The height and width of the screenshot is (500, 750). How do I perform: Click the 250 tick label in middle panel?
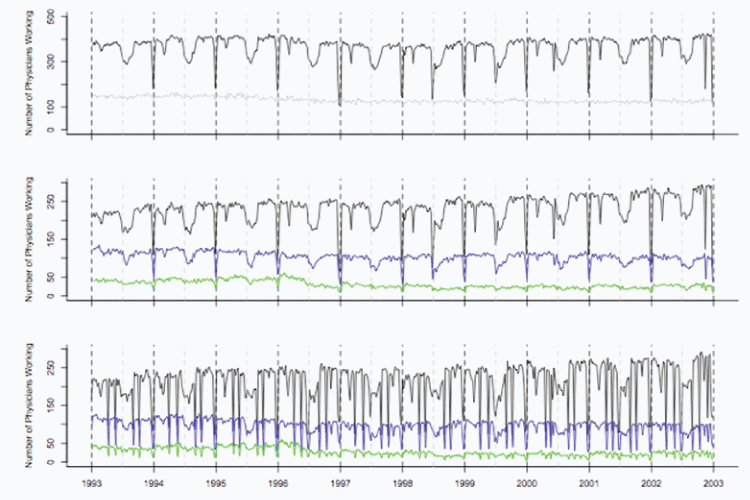(62, 201)
